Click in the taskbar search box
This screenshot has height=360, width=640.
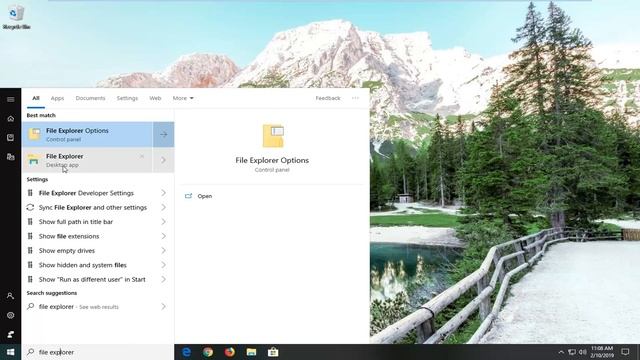pyautogui.click(x=98, y=352)
